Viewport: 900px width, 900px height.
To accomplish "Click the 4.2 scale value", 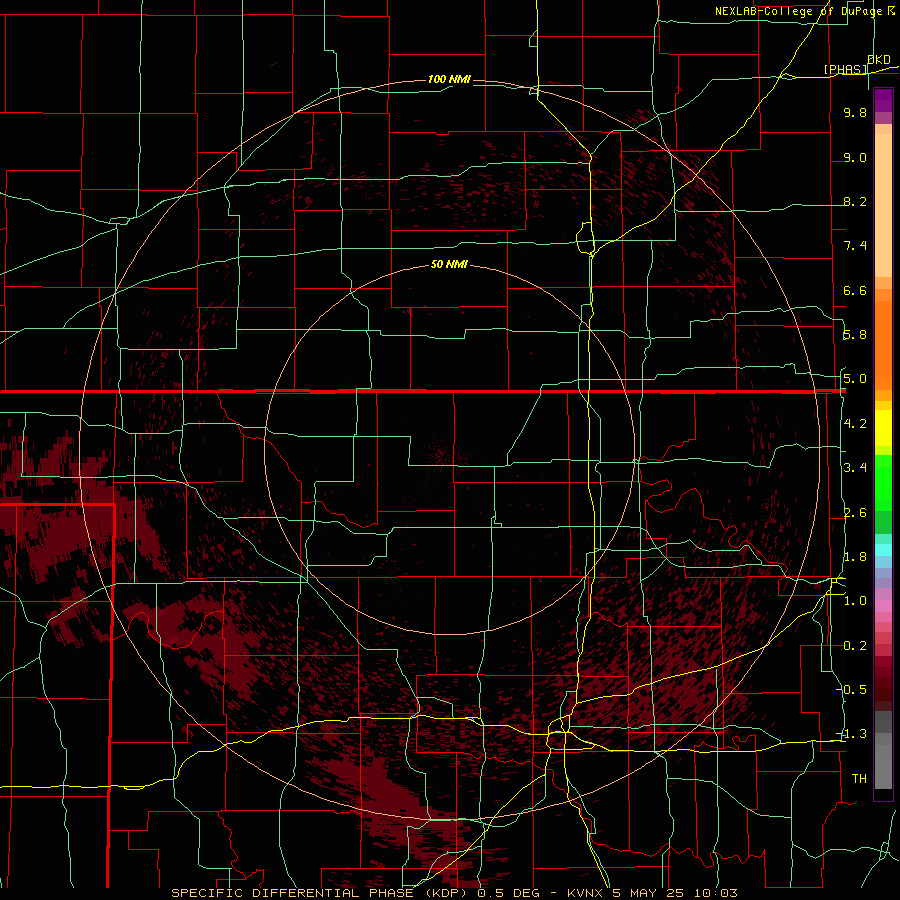I will coord(855,424).
